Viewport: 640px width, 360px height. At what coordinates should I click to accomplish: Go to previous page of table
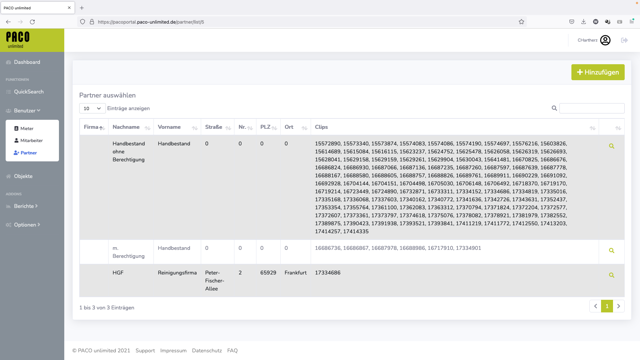point(596,306)
